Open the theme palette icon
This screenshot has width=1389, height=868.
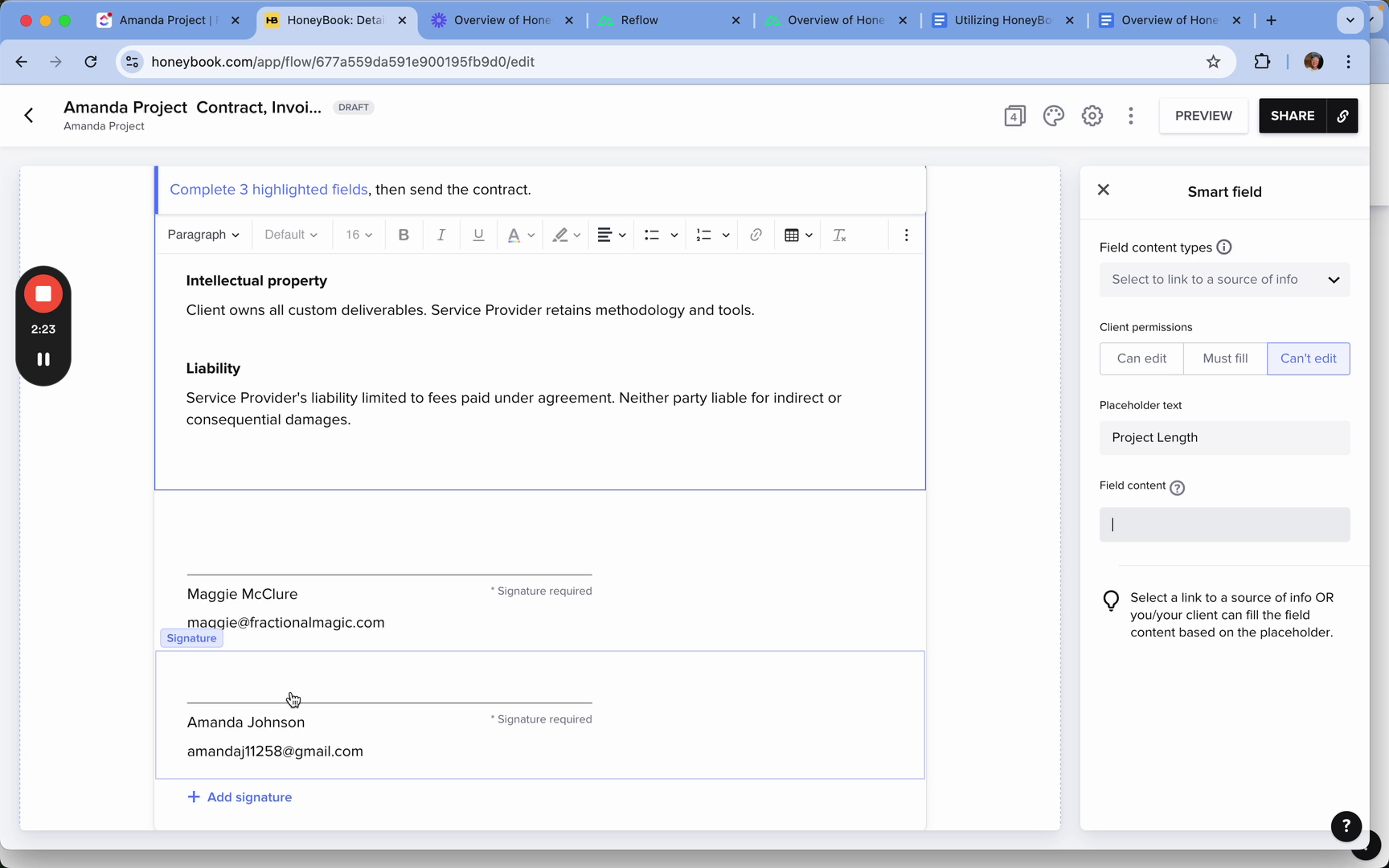pos(1053,116)
